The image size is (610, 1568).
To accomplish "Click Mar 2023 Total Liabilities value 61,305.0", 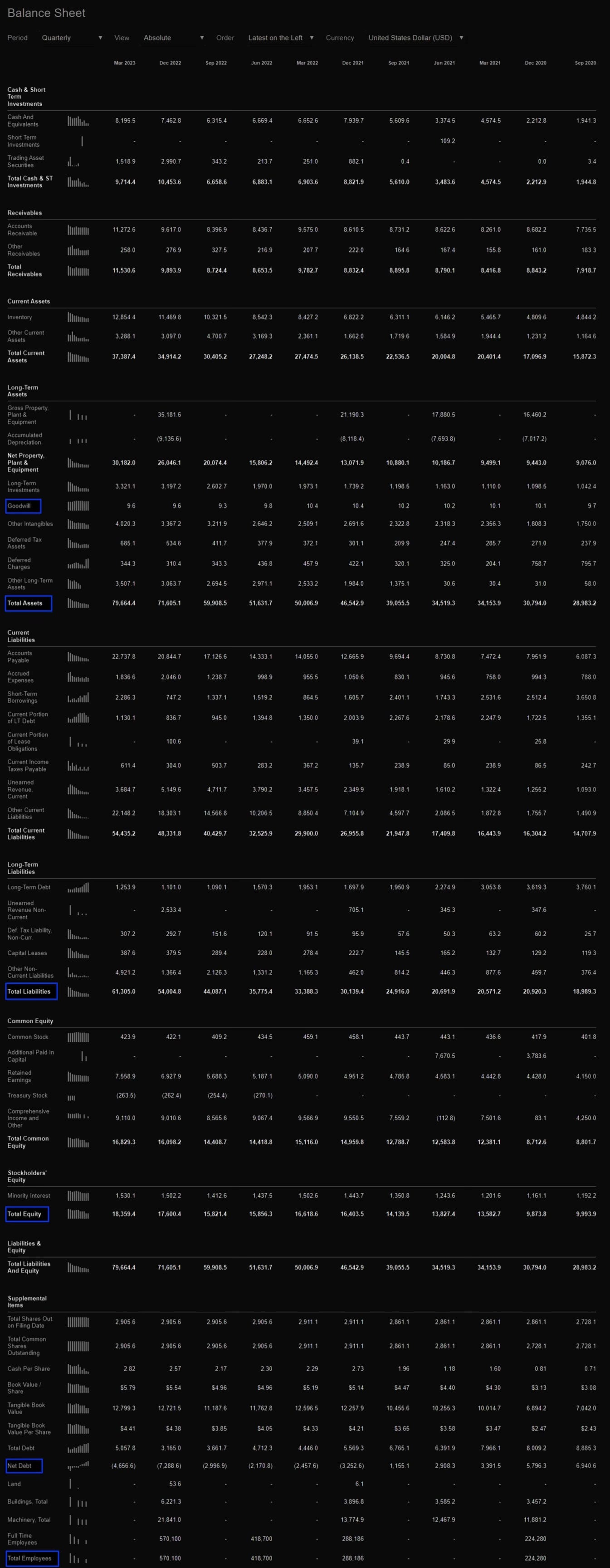I will (123, 992).
